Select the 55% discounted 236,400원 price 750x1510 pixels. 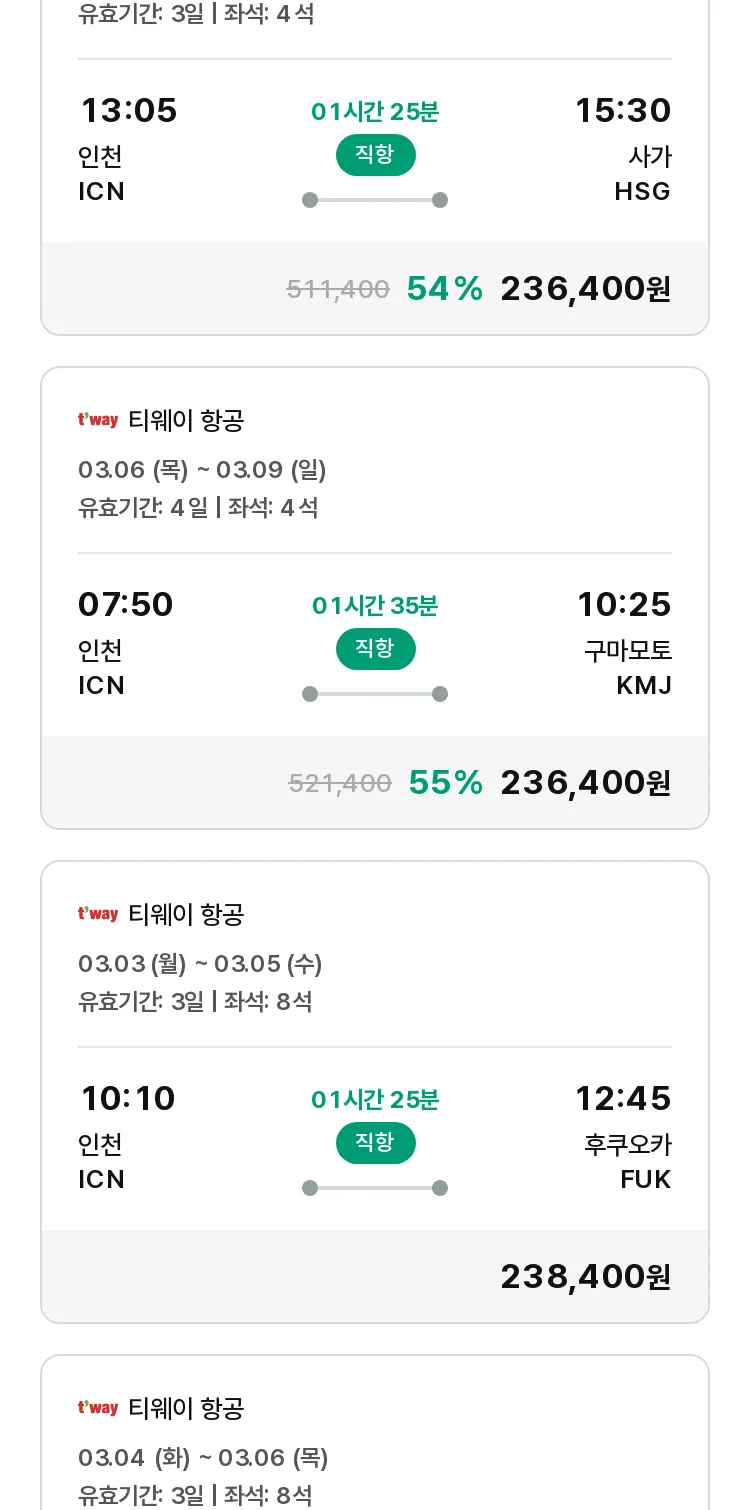click(585, 783)
